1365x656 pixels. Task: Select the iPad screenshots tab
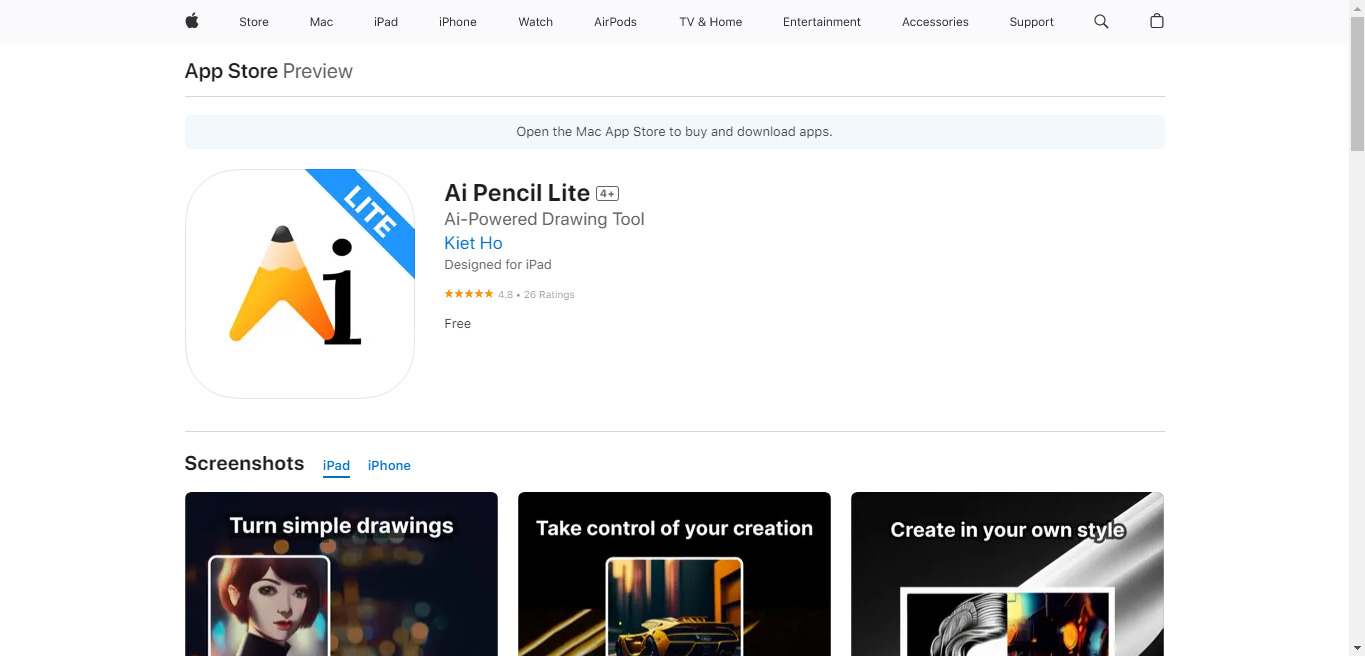336,466
